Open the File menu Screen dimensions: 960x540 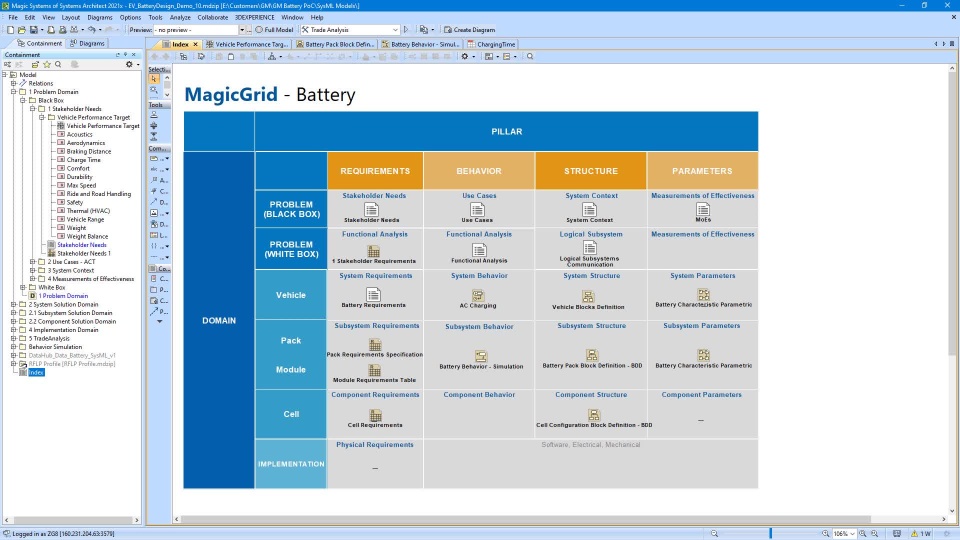[13, 18]
